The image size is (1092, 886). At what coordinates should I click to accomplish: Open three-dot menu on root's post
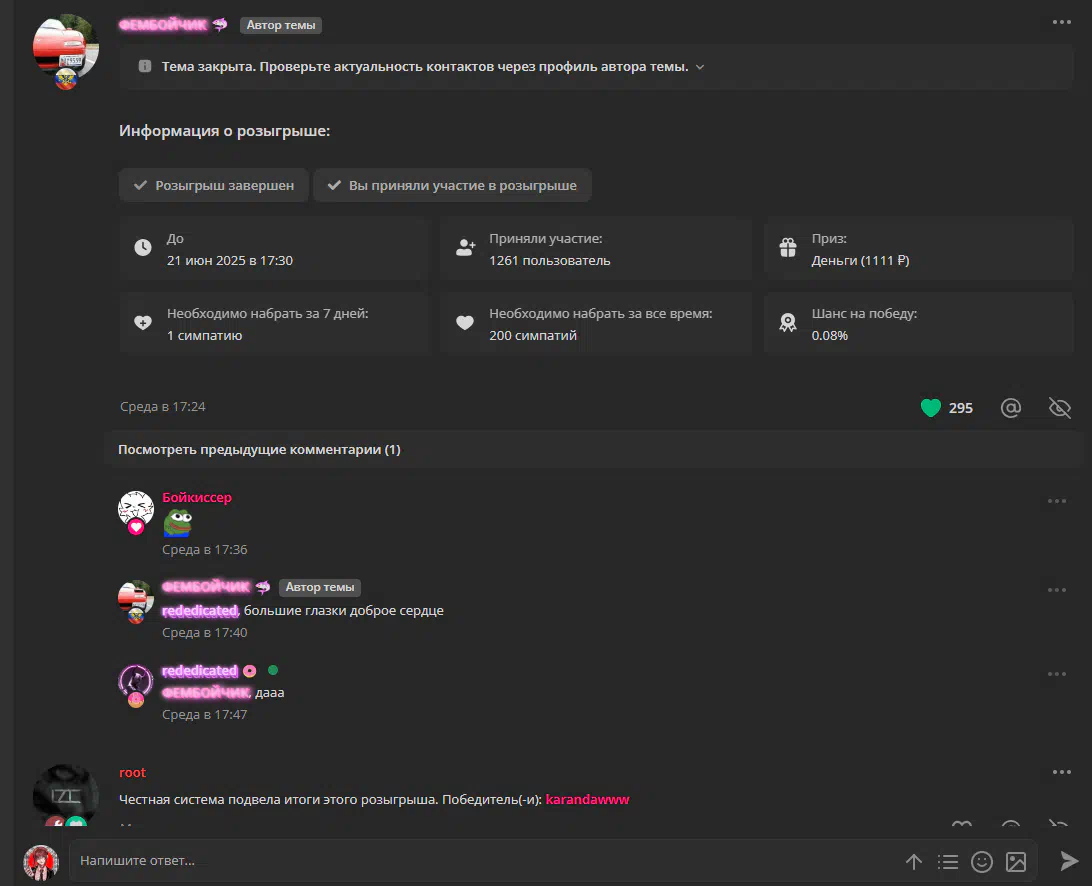1061,772
